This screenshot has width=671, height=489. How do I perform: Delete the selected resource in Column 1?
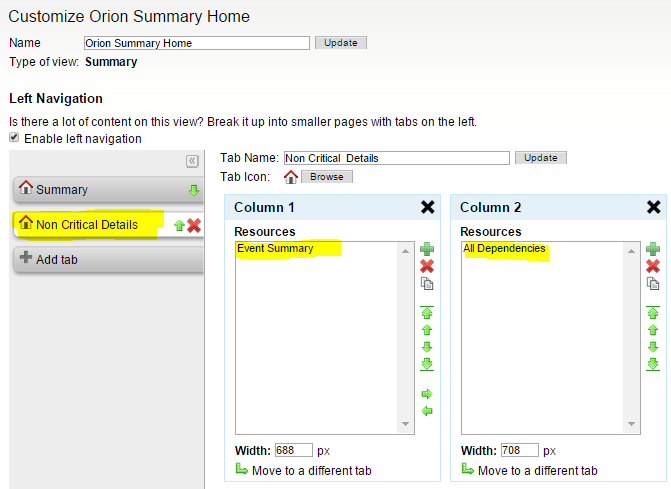coord(427,266)
